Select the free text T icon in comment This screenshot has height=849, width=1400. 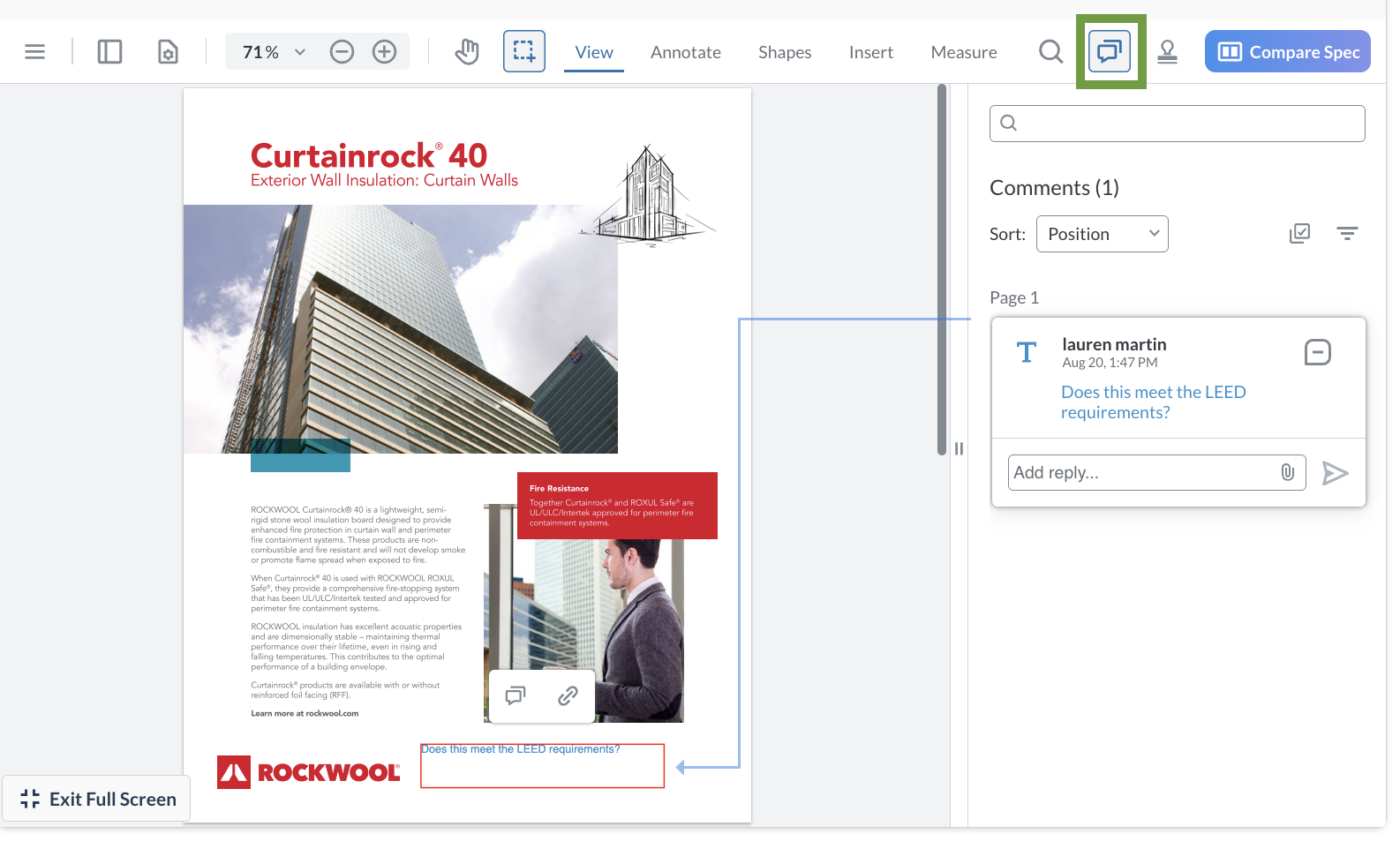point(1026,353)
